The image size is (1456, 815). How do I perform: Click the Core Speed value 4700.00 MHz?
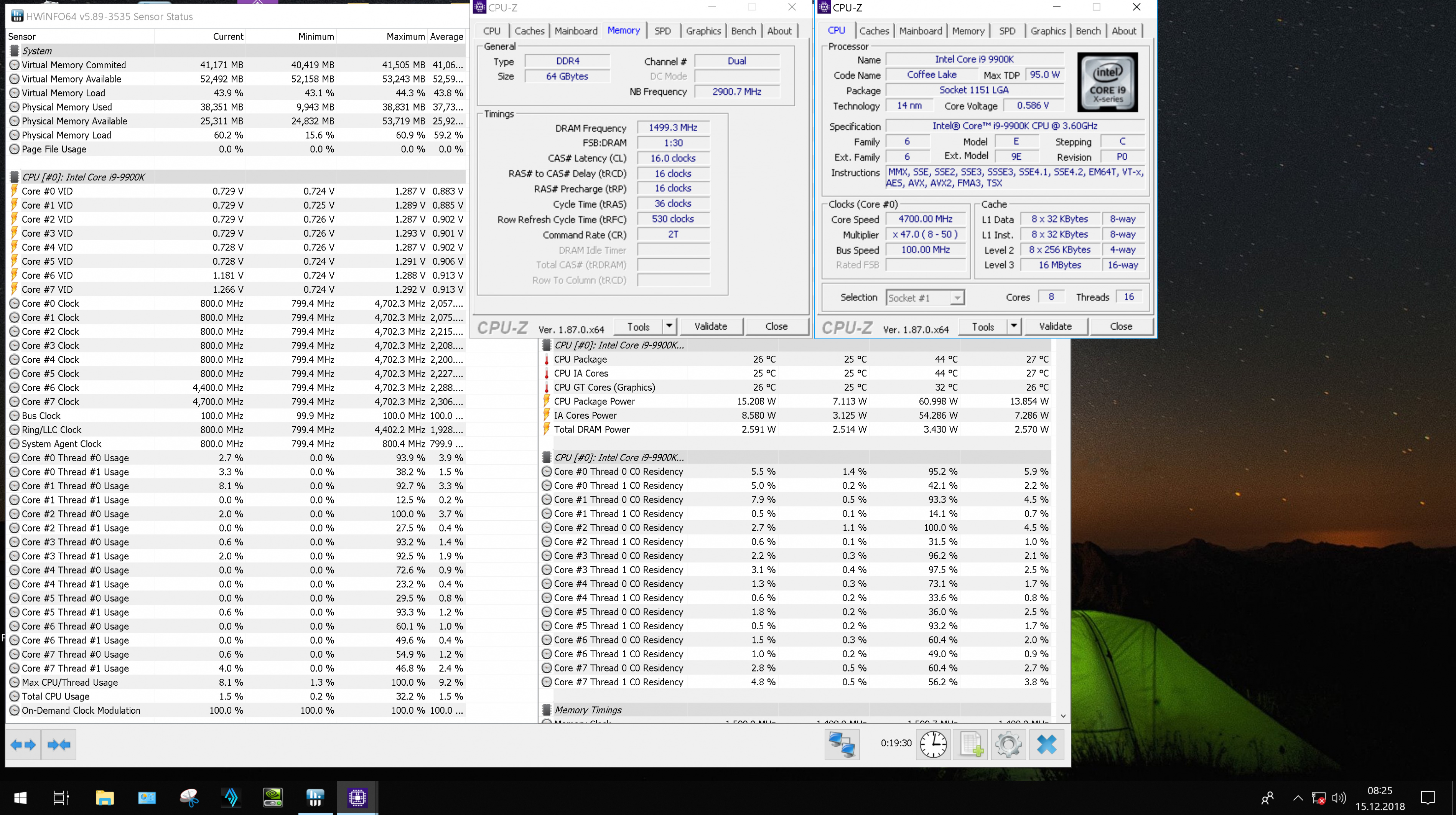click(925, 219)
